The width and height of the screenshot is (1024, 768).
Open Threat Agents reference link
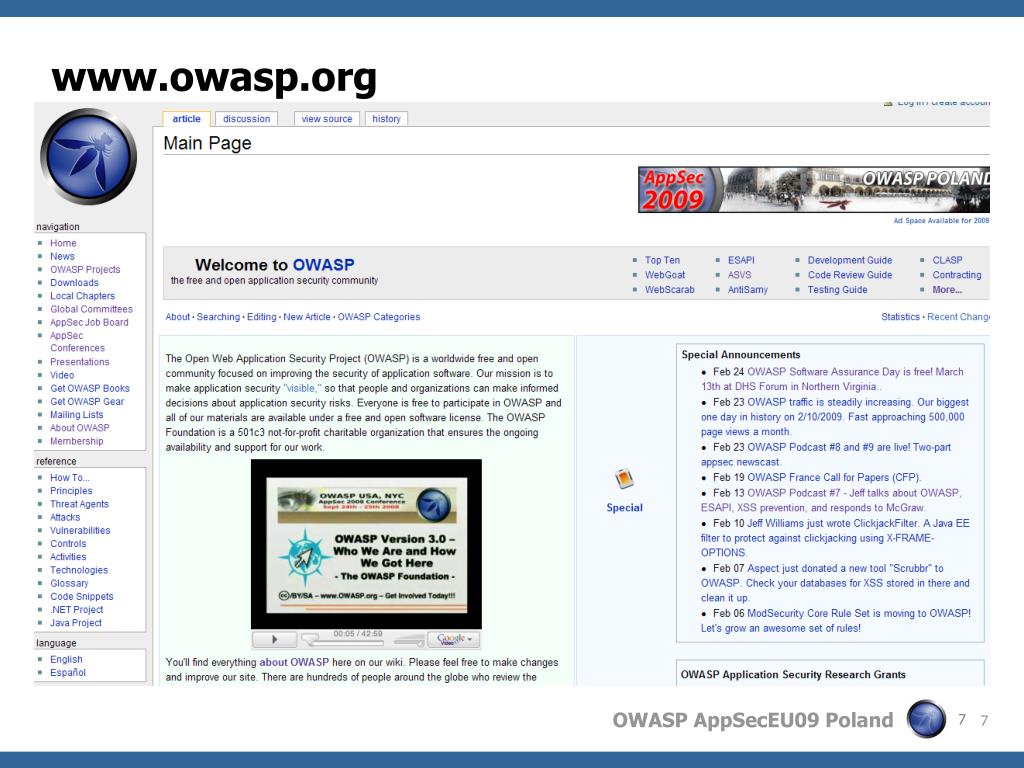79,504
